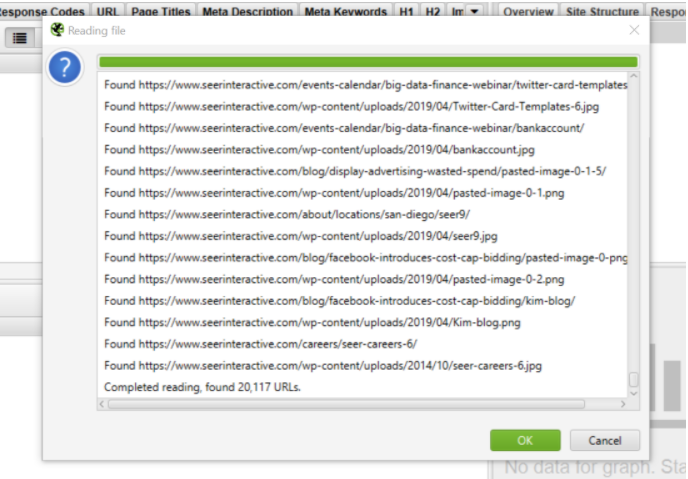This screenshot has height=479, width=688.
Task: Close the Reading file dialog
Action: 633,30
